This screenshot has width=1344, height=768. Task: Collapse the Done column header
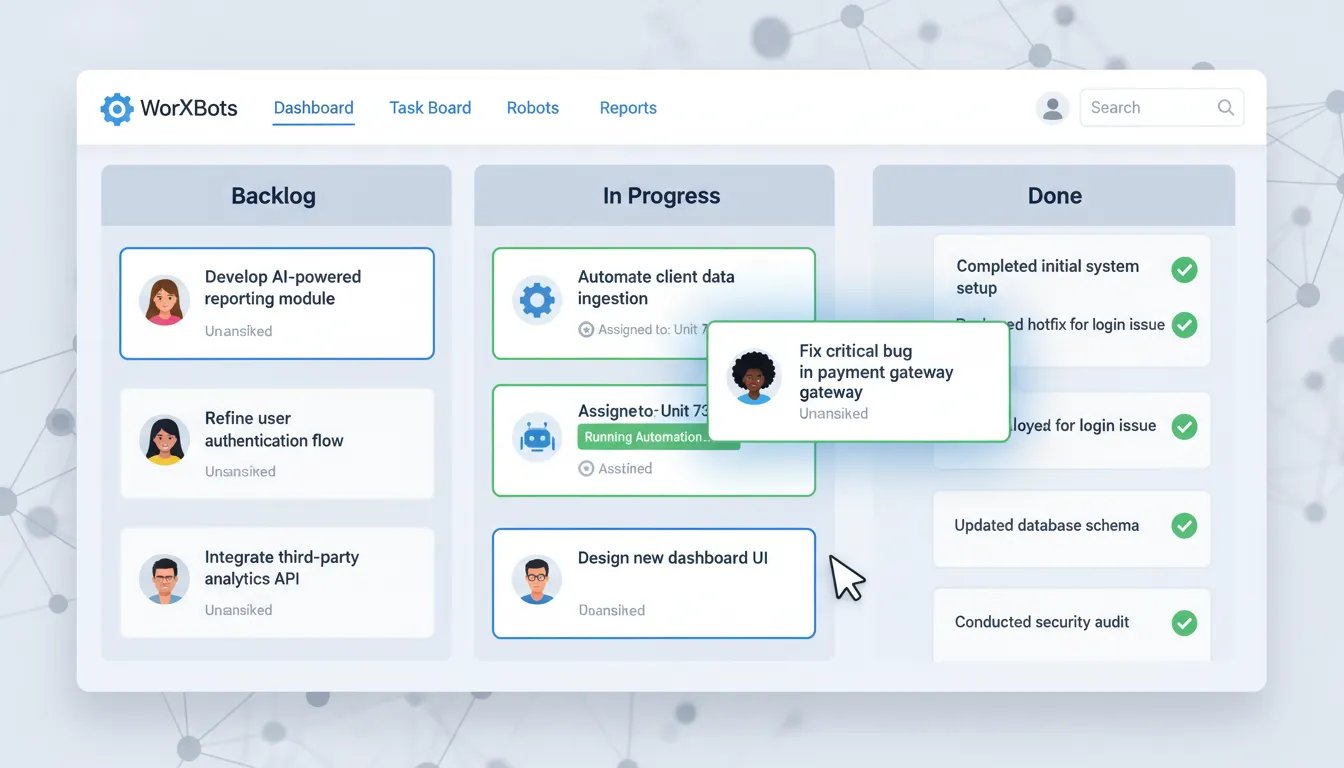tap(1054, 195)
